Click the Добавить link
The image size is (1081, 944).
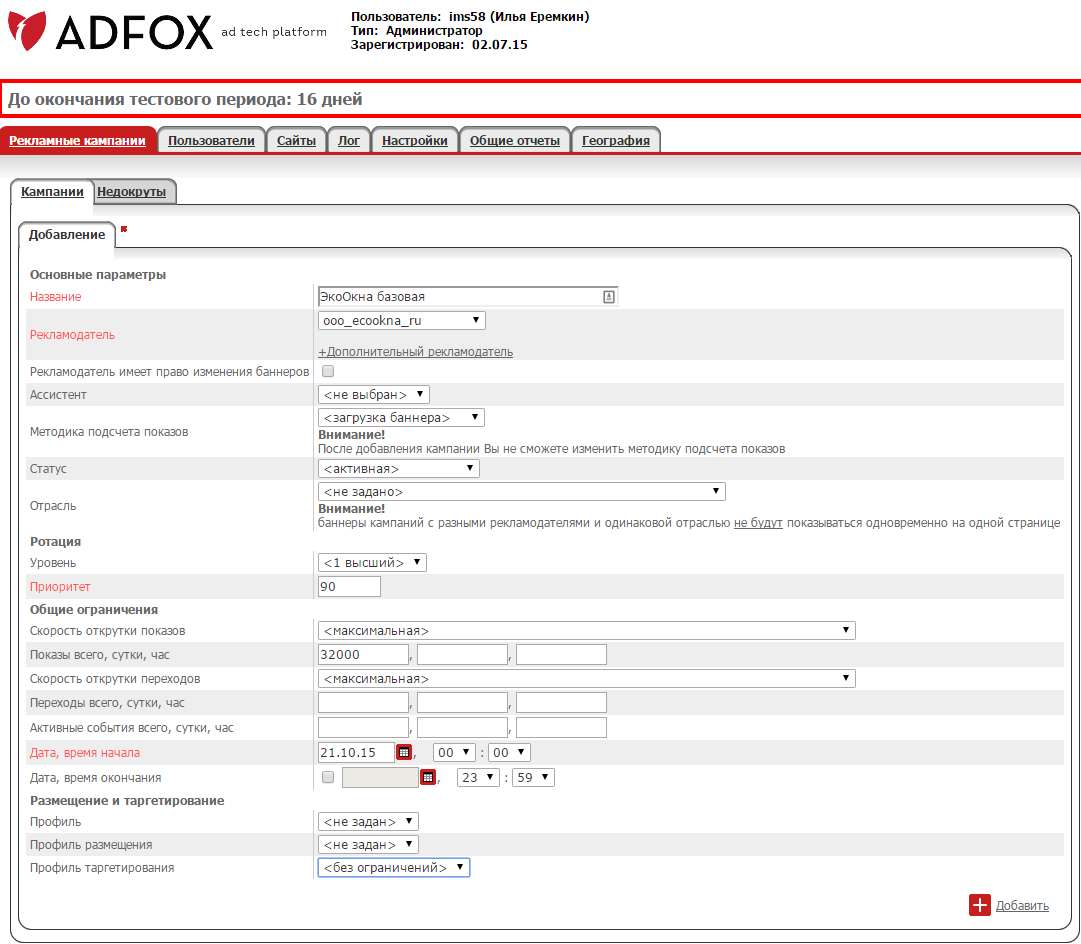click(1022, 906)
